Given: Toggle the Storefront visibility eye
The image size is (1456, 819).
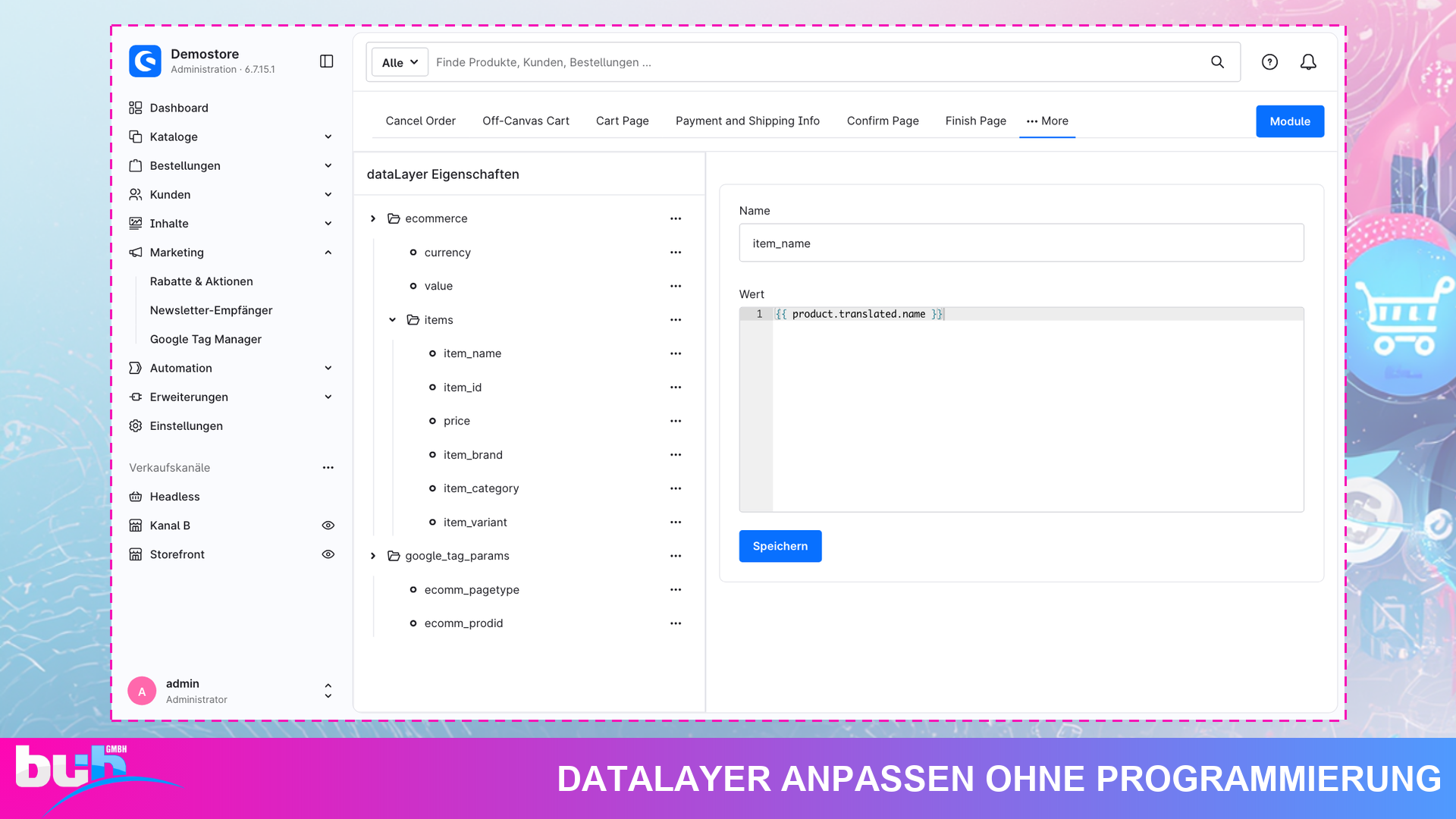Looking at the screenshot, I should tap(328, 554).
